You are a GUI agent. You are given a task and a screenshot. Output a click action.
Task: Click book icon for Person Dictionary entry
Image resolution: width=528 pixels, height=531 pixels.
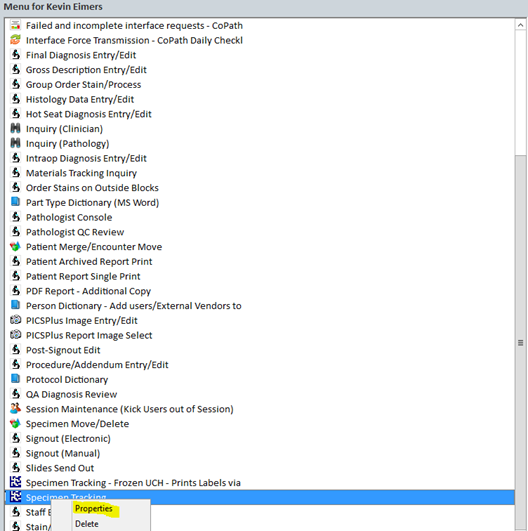tap(15, 305)
